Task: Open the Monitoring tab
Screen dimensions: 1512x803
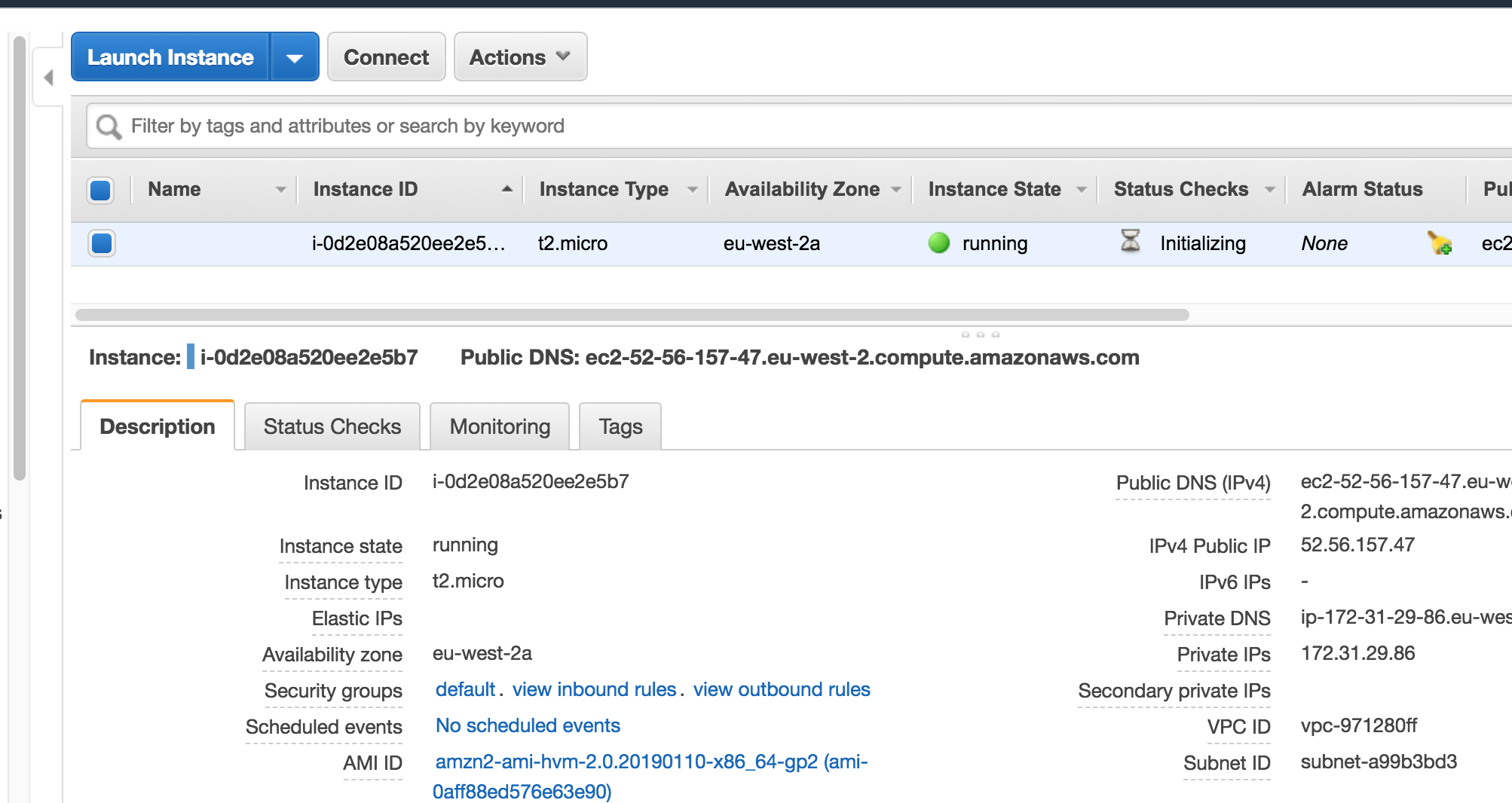Action: point(500,426)
